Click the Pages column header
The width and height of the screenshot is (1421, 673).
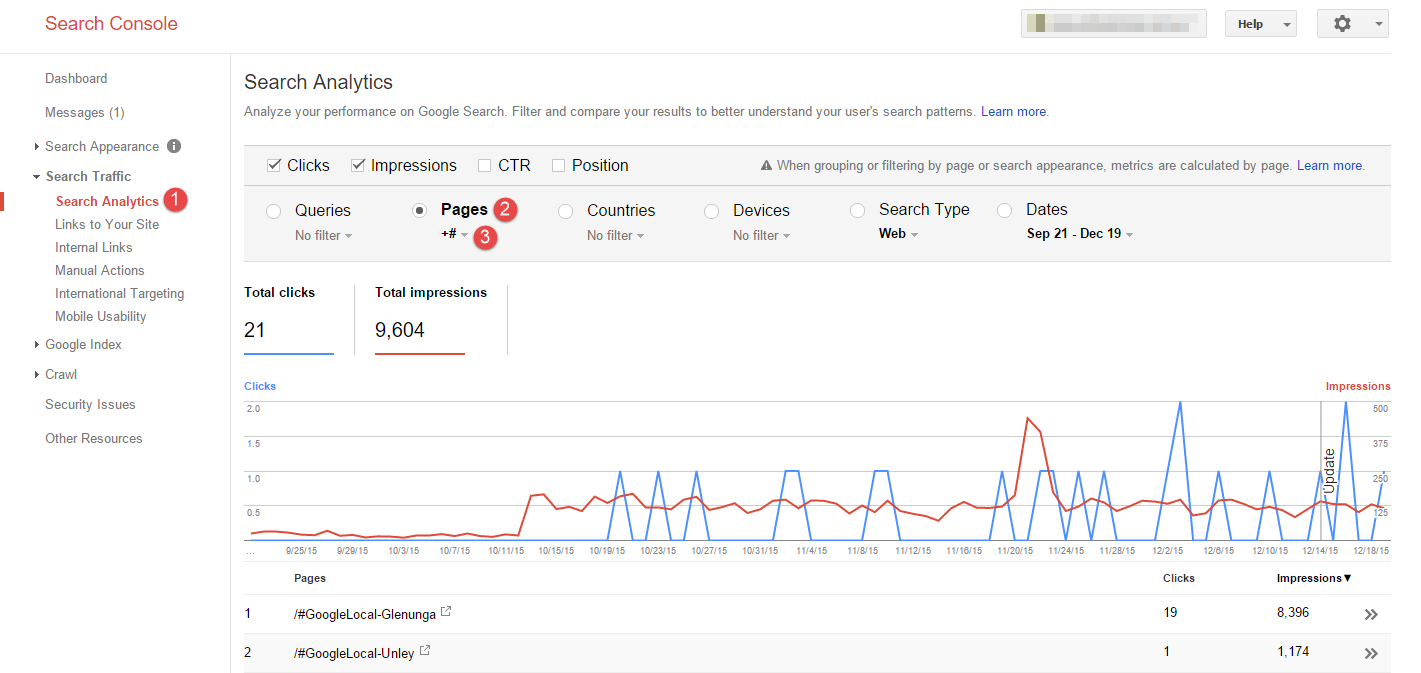coord(310,578)
